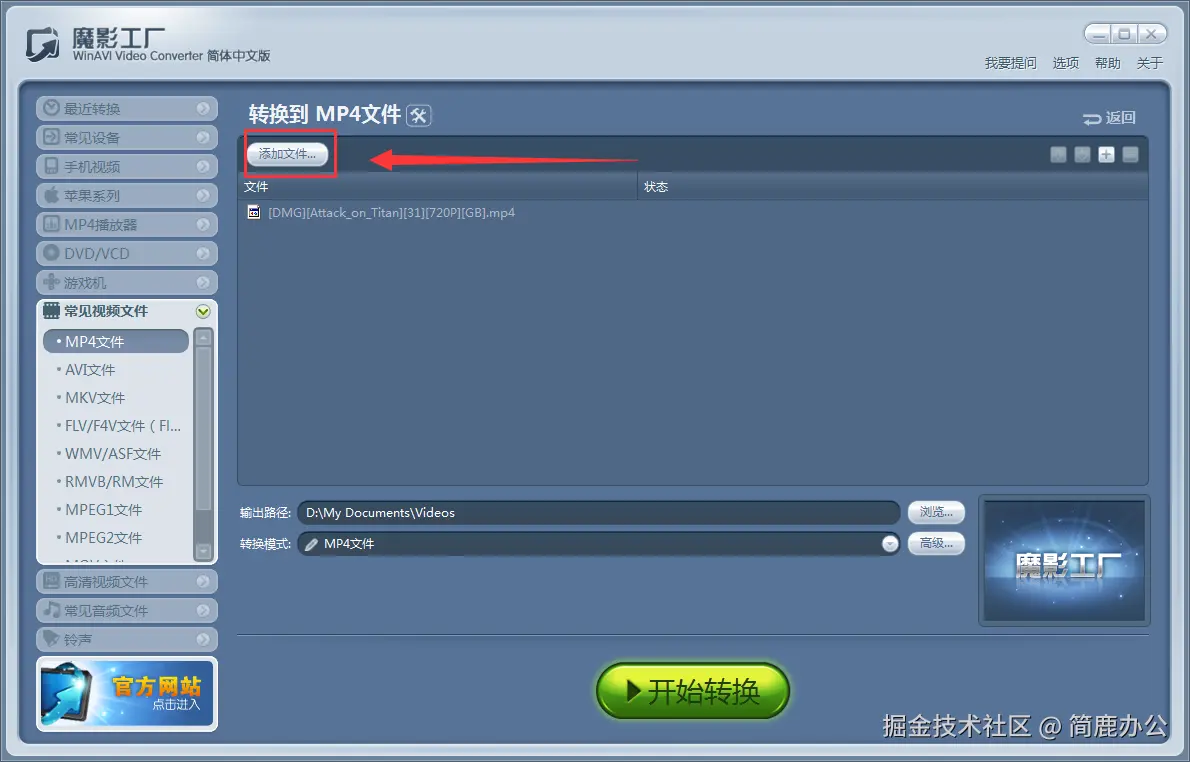This screenshot has width=1190, height=762.
Task: Open the 手机视频 phone category
Action: click(x=127, y=166)
